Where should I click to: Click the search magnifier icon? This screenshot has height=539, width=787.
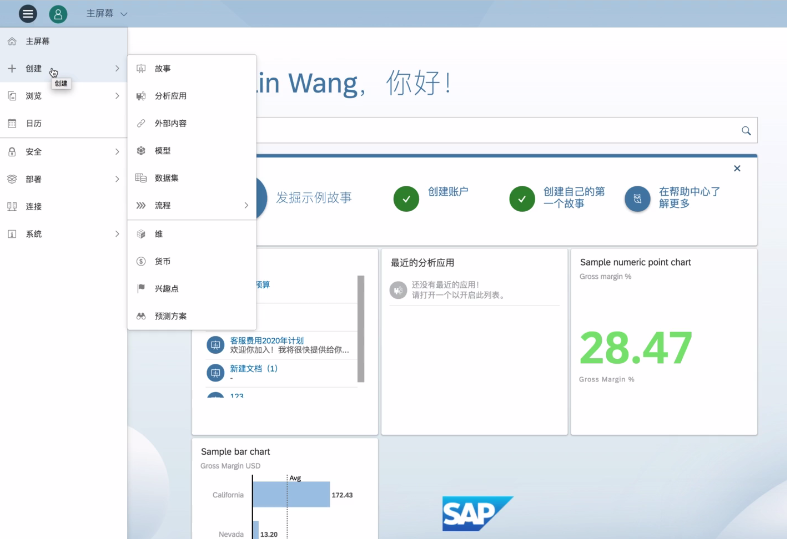click(x=746, y=130)
